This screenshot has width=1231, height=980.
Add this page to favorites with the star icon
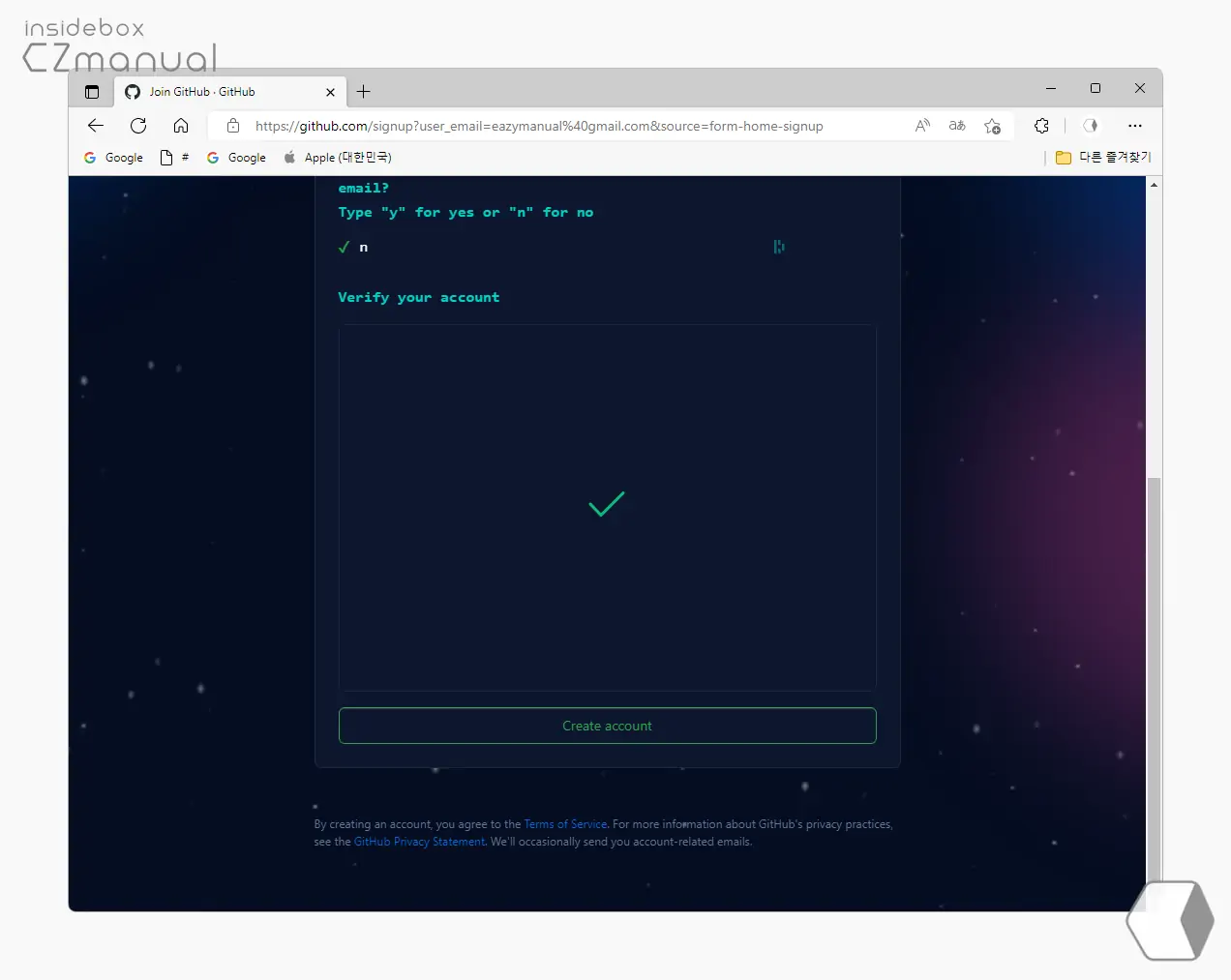[992, 126]
